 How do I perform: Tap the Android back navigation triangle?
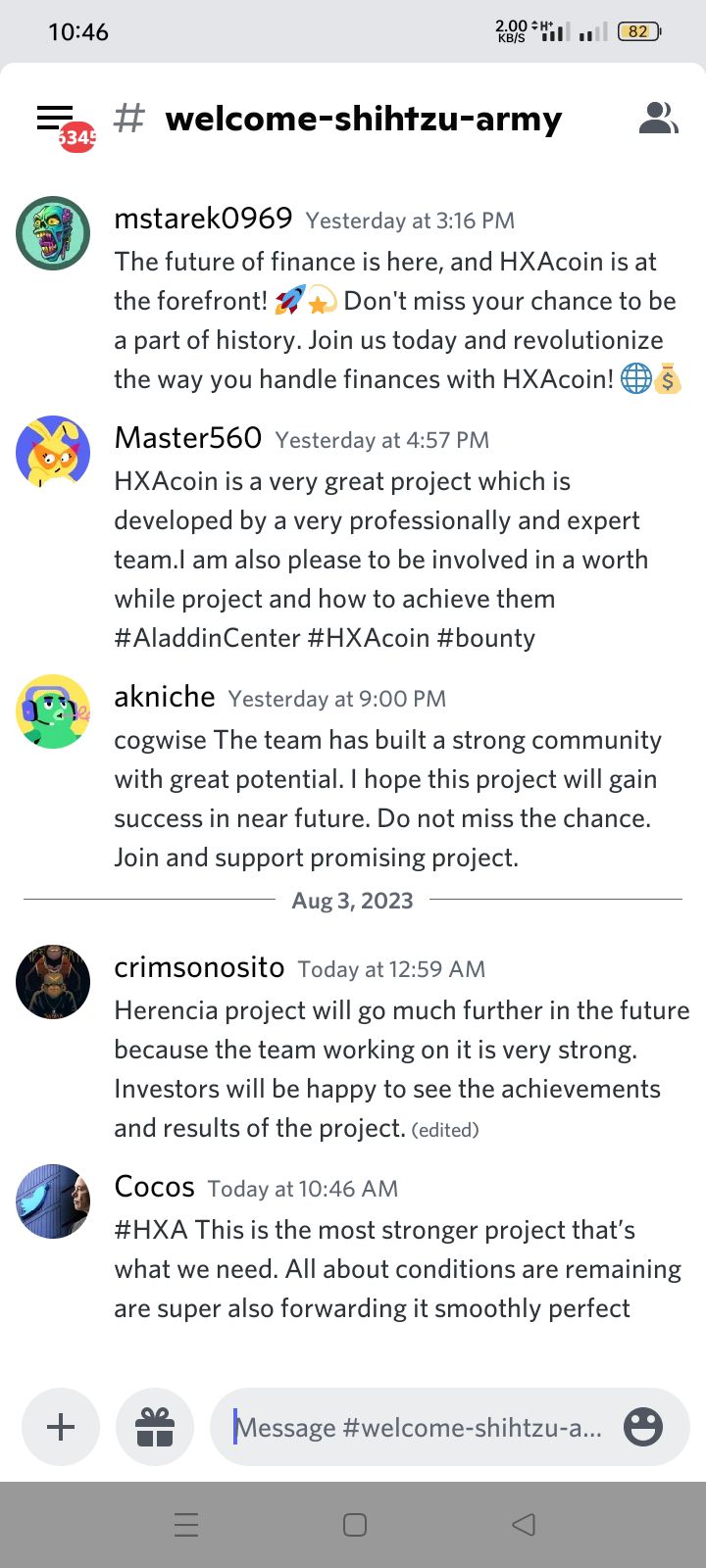coord(524,1525)
